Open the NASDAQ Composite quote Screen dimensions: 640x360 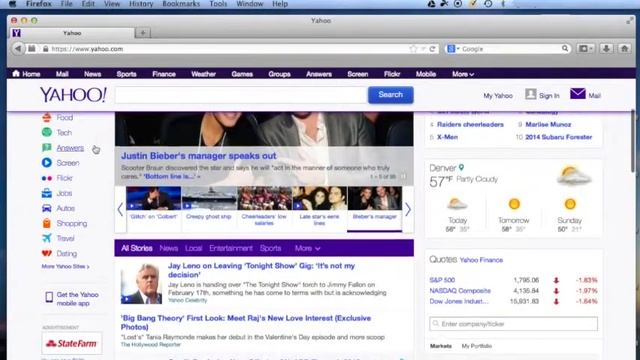(460, 291)
